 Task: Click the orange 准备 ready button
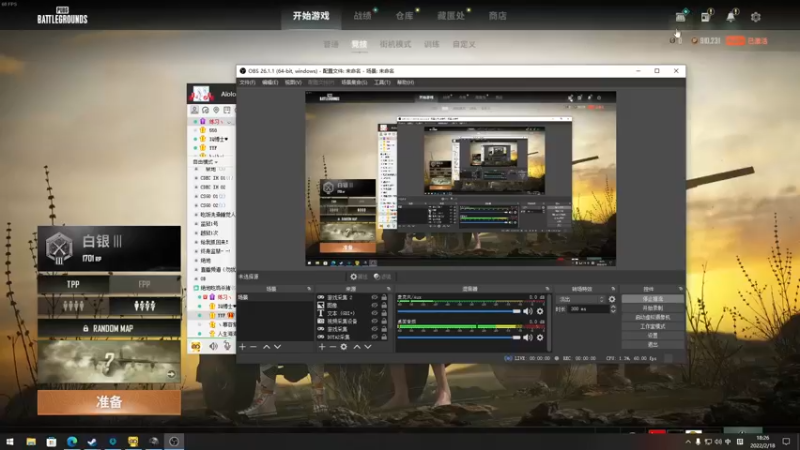[109, 402]
